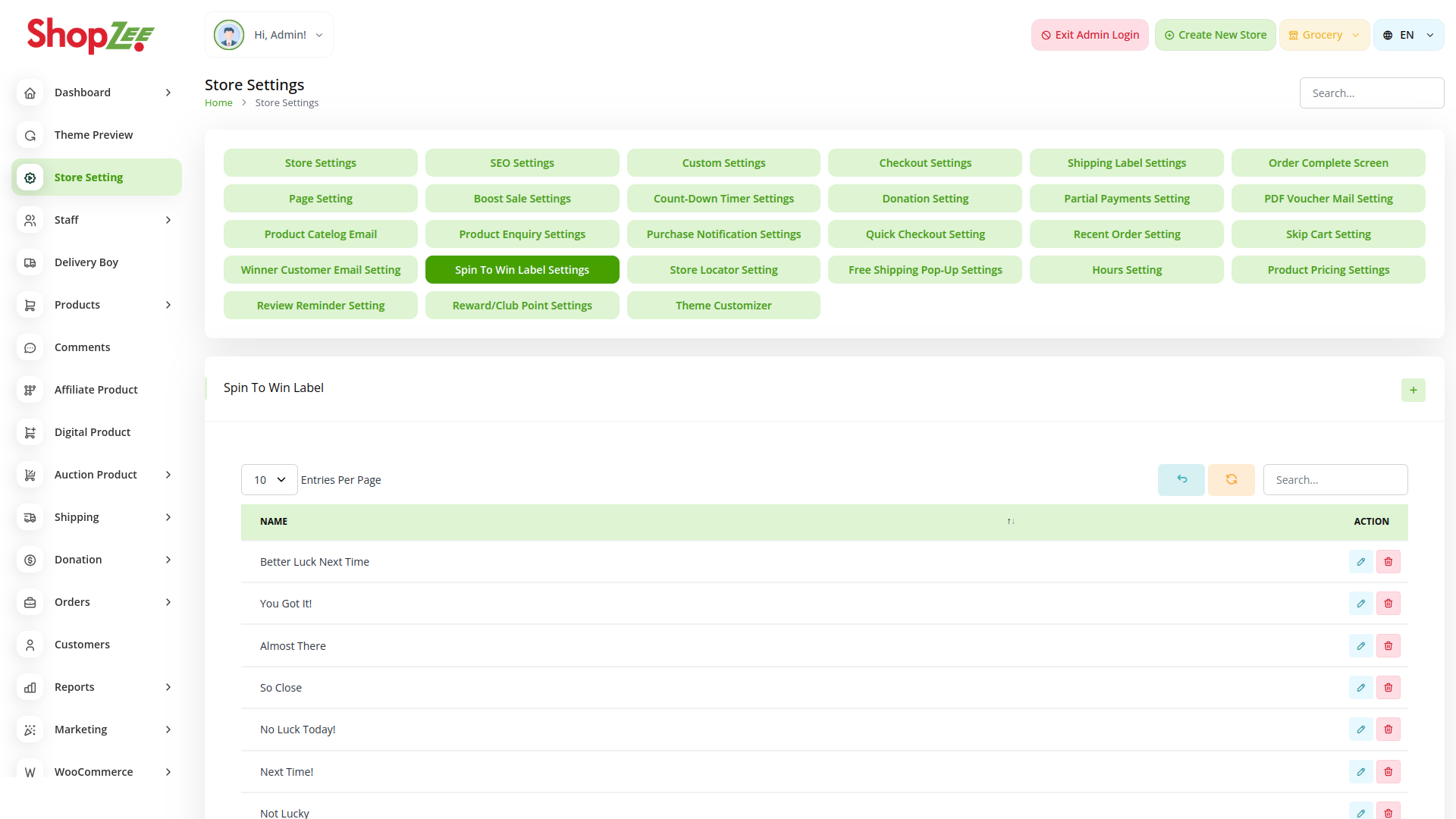Edit the Almost There label
This screenshot has height=819, width=1456.
pyautogui.click(x=1360, y=646)
